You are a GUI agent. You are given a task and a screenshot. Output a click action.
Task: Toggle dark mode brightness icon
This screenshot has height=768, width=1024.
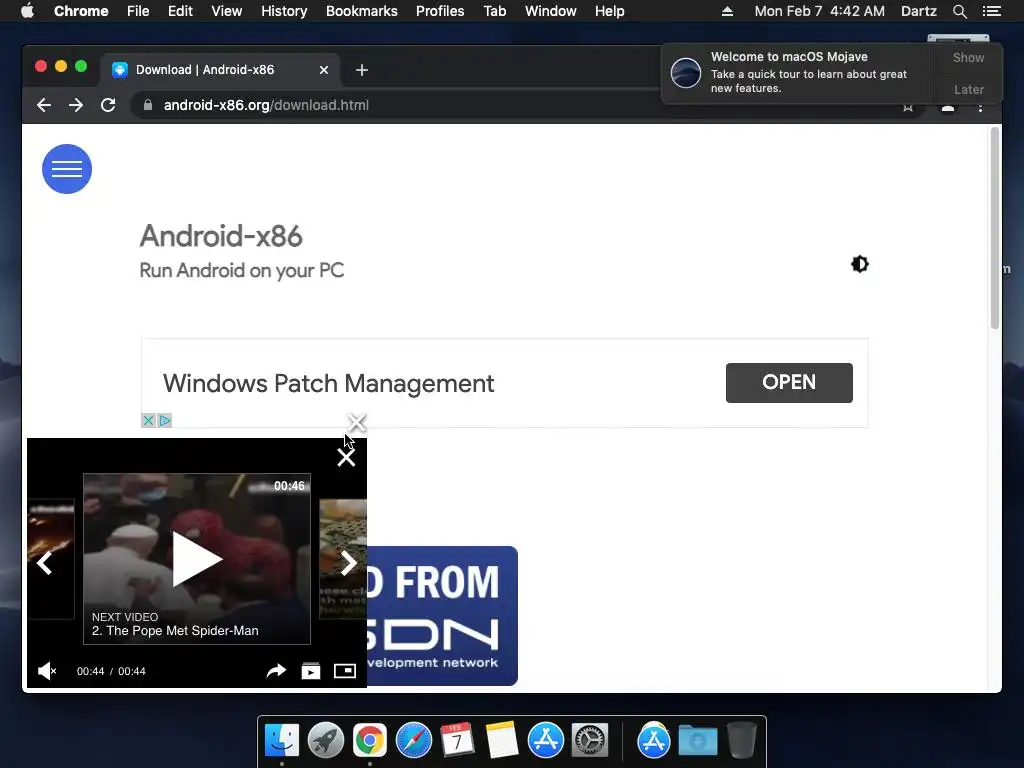859,264
